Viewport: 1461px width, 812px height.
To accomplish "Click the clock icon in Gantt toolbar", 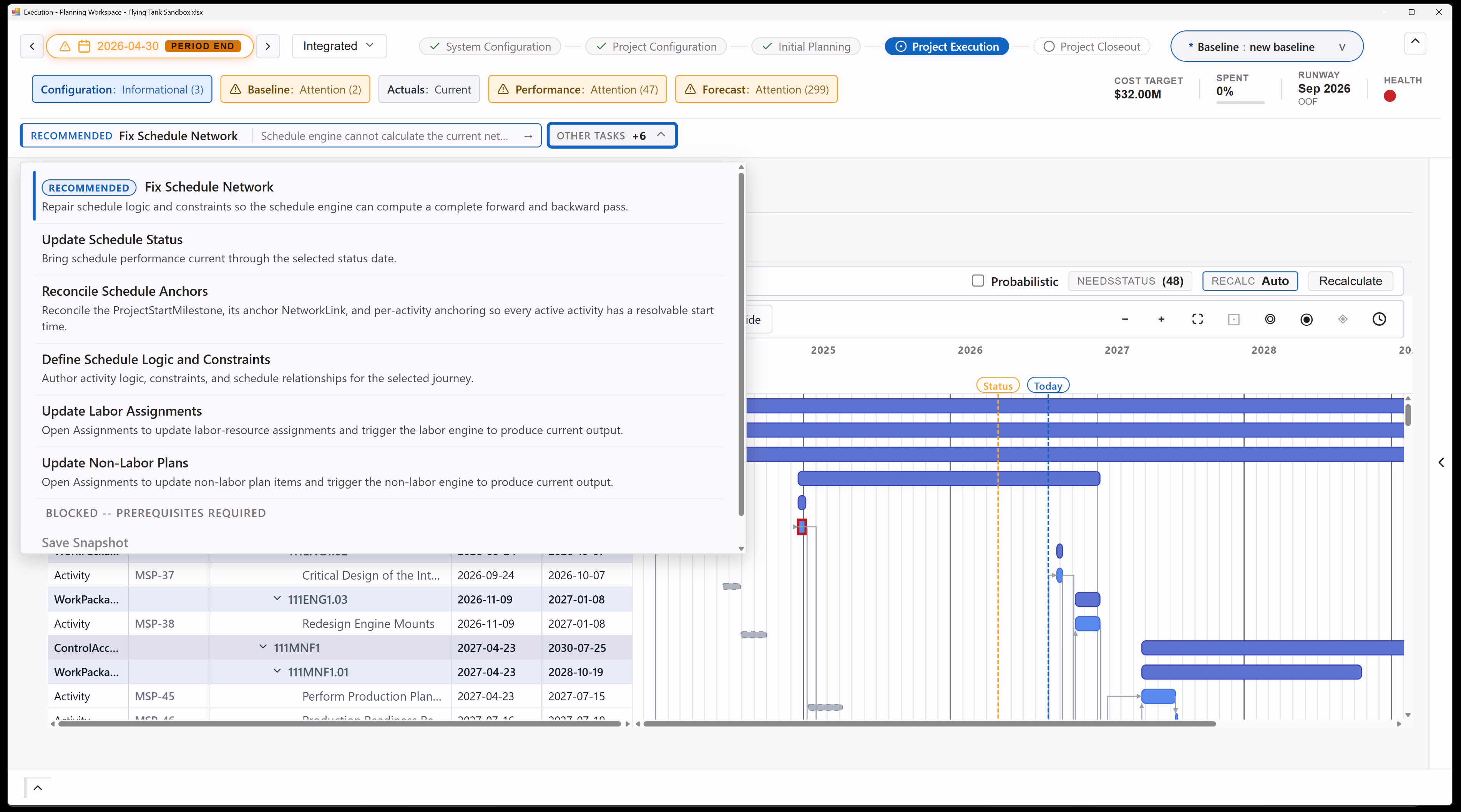I will [1379, 319].
